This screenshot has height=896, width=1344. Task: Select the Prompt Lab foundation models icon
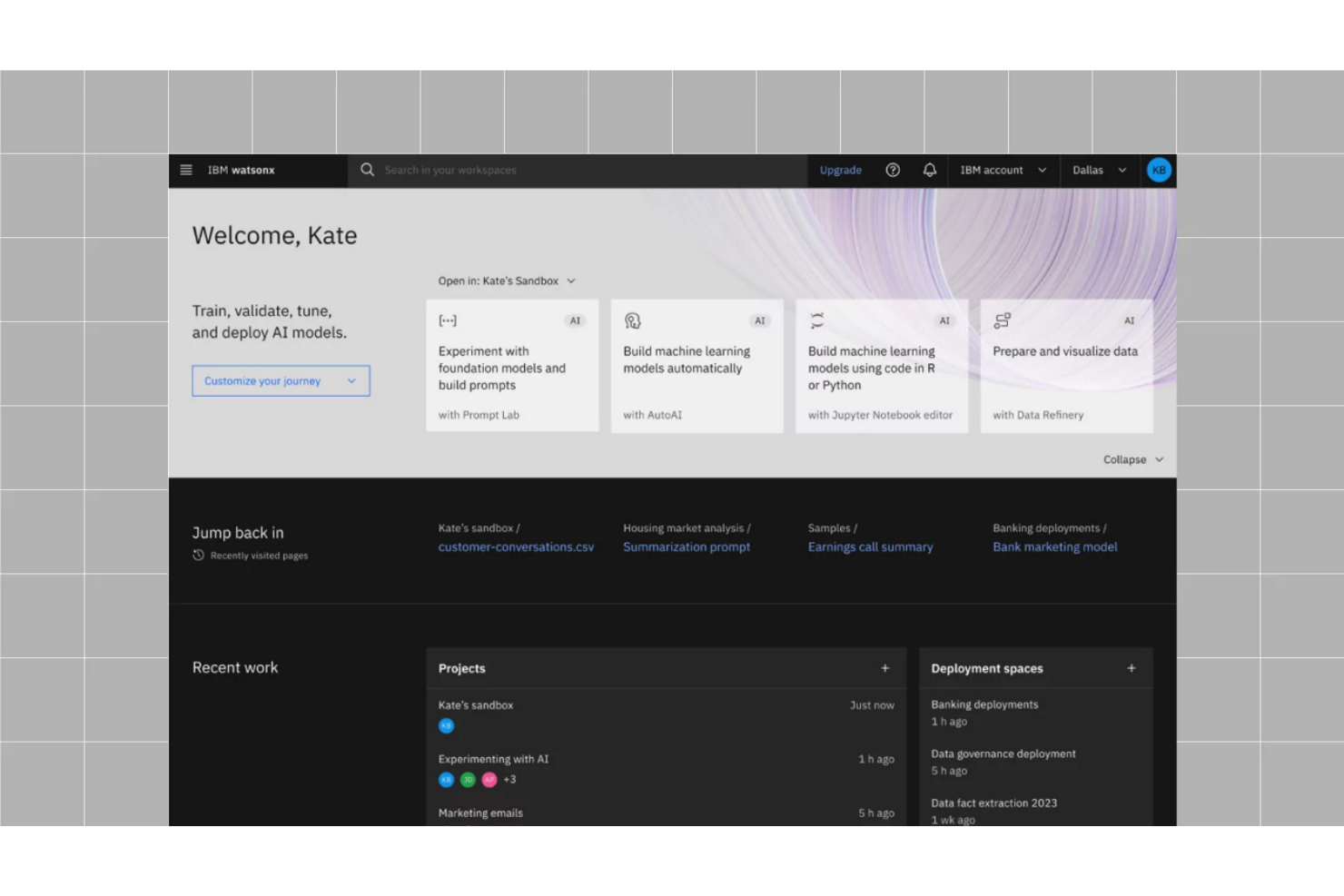446,320
